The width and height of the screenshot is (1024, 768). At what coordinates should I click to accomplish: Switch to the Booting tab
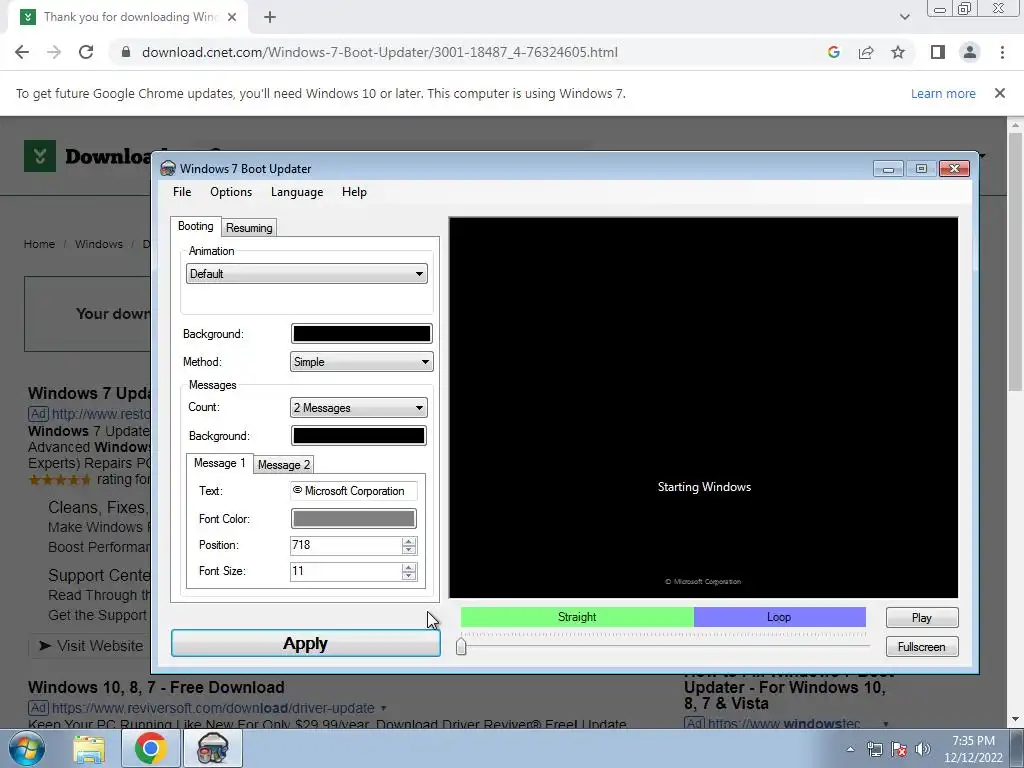point(195,226)
